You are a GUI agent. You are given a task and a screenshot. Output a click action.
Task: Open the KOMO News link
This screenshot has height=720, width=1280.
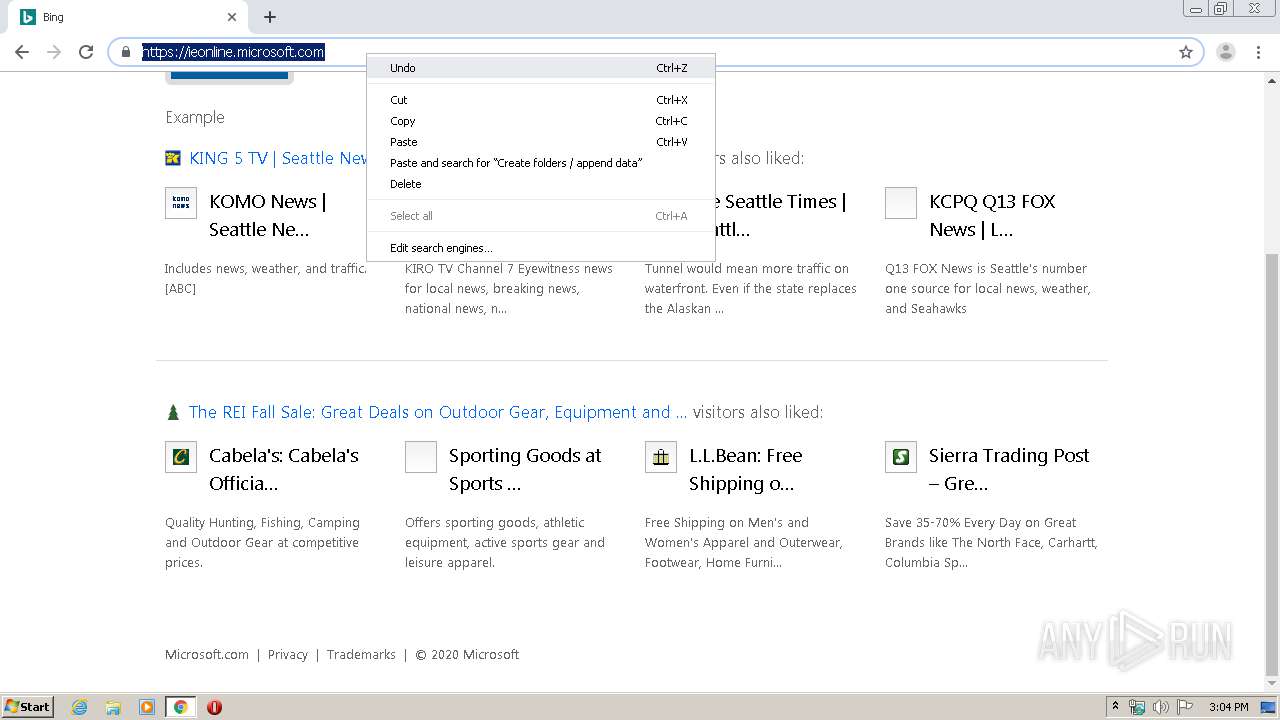tap(268, 215)
